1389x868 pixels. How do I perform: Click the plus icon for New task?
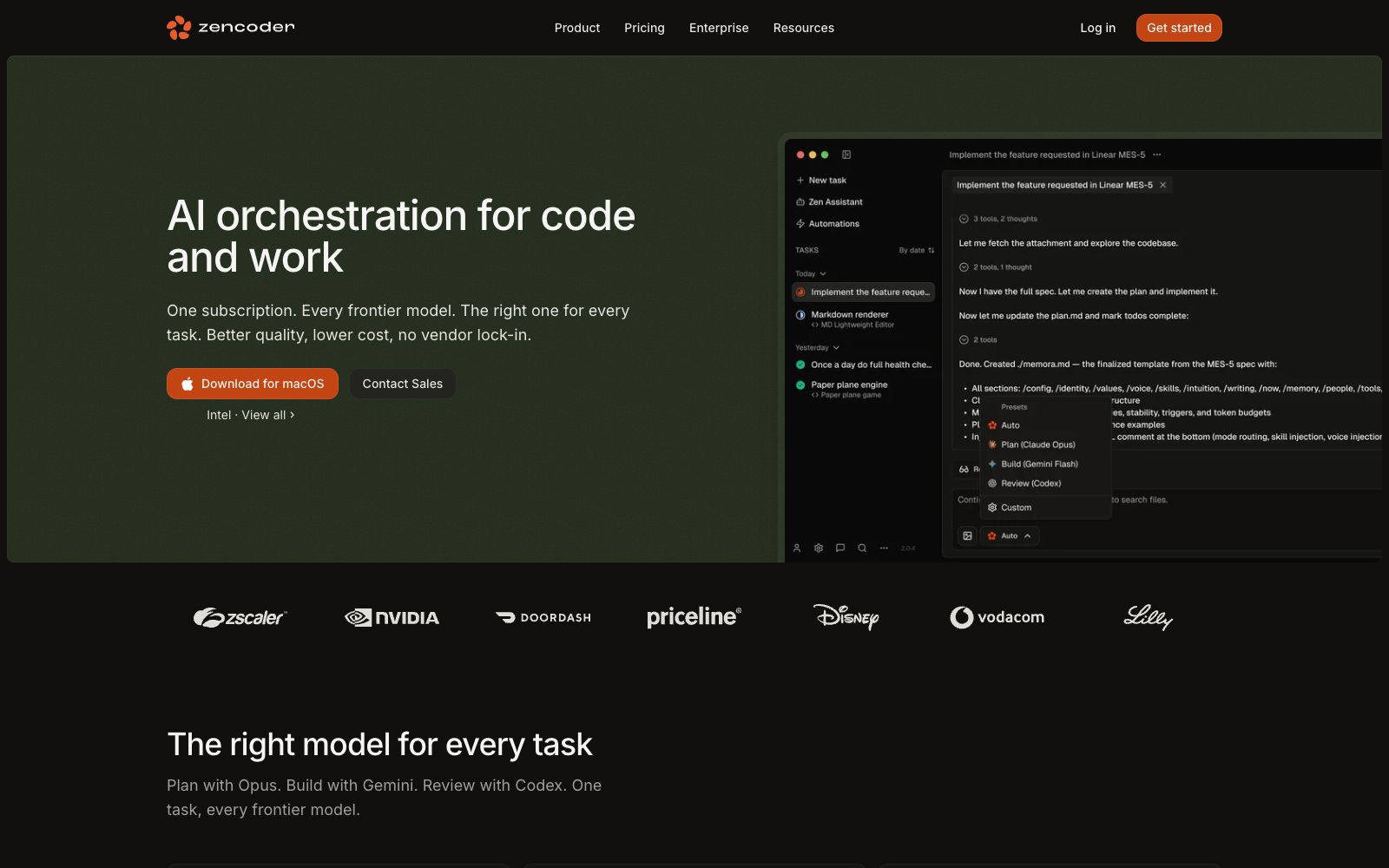(x=800, y=181)
